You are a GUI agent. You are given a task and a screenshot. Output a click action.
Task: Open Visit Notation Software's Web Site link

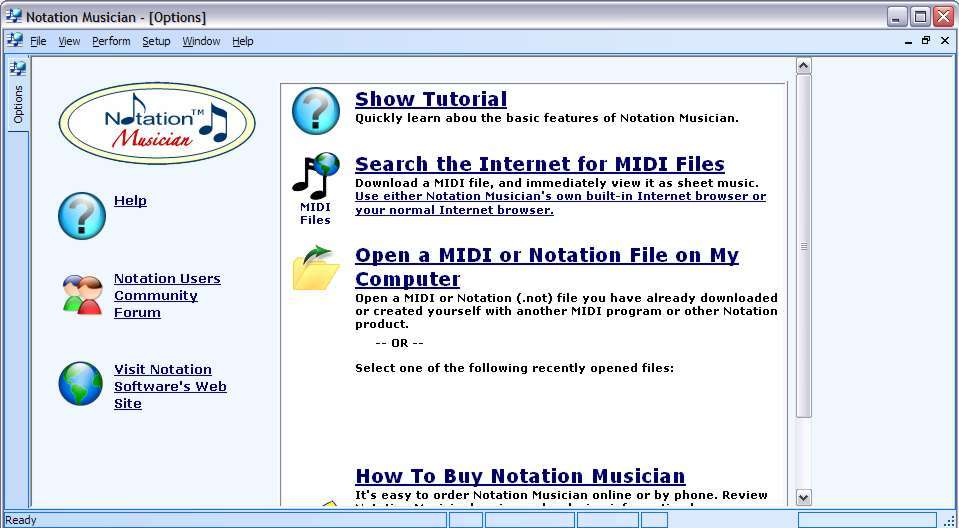coord(170,387)
